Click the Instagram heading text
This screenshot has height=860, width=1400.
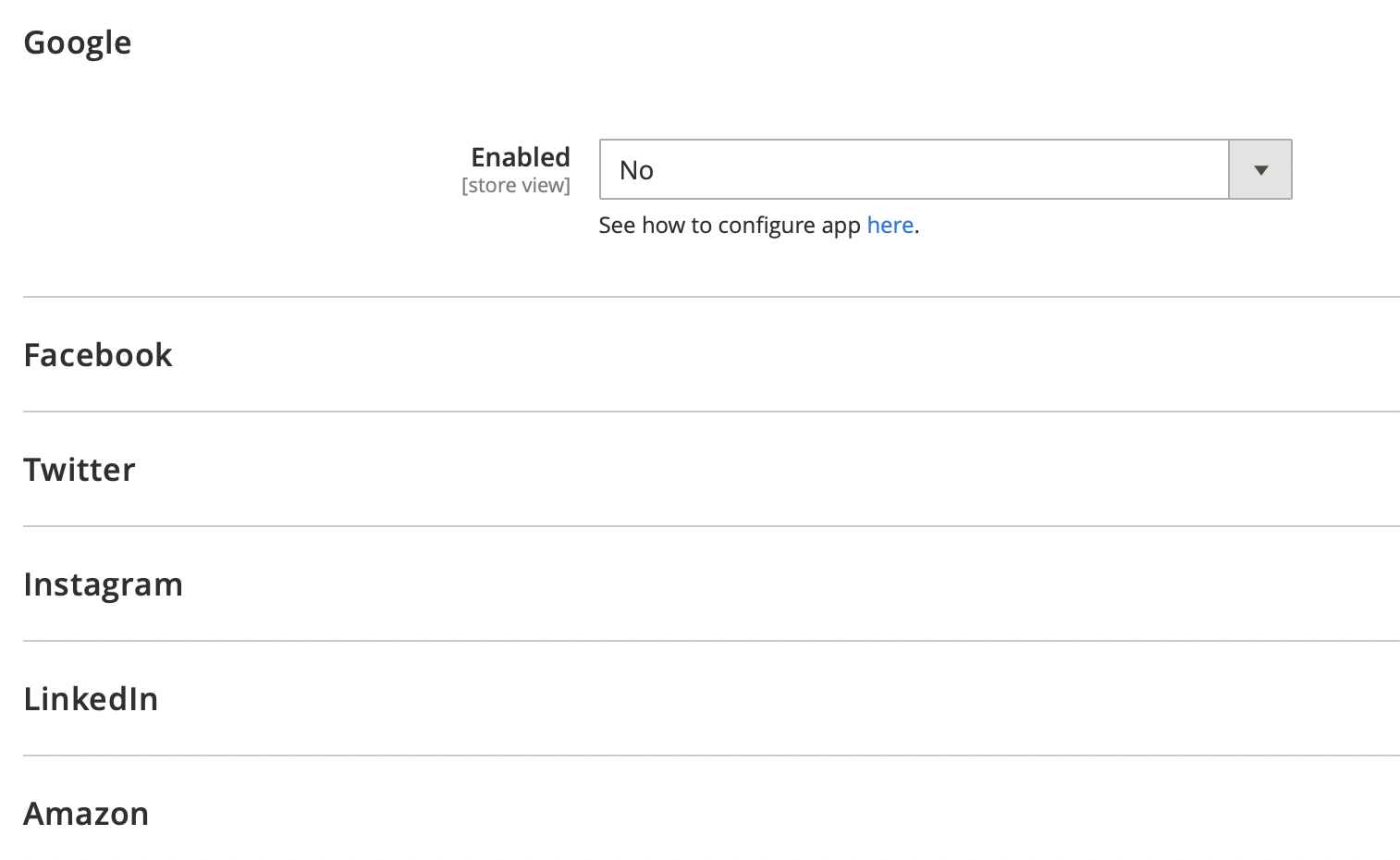coord(104,585)
